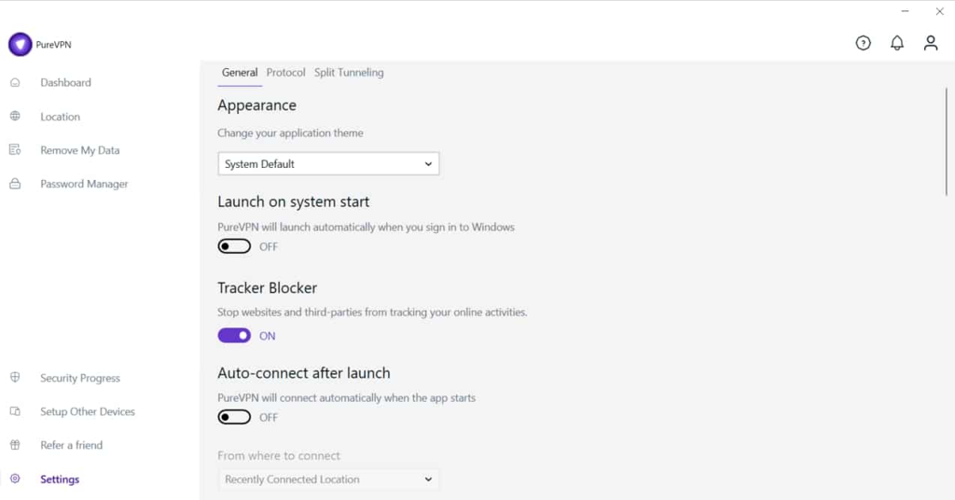Open the help question mark icon
The image size is (955, 500).
pos(863,43)
